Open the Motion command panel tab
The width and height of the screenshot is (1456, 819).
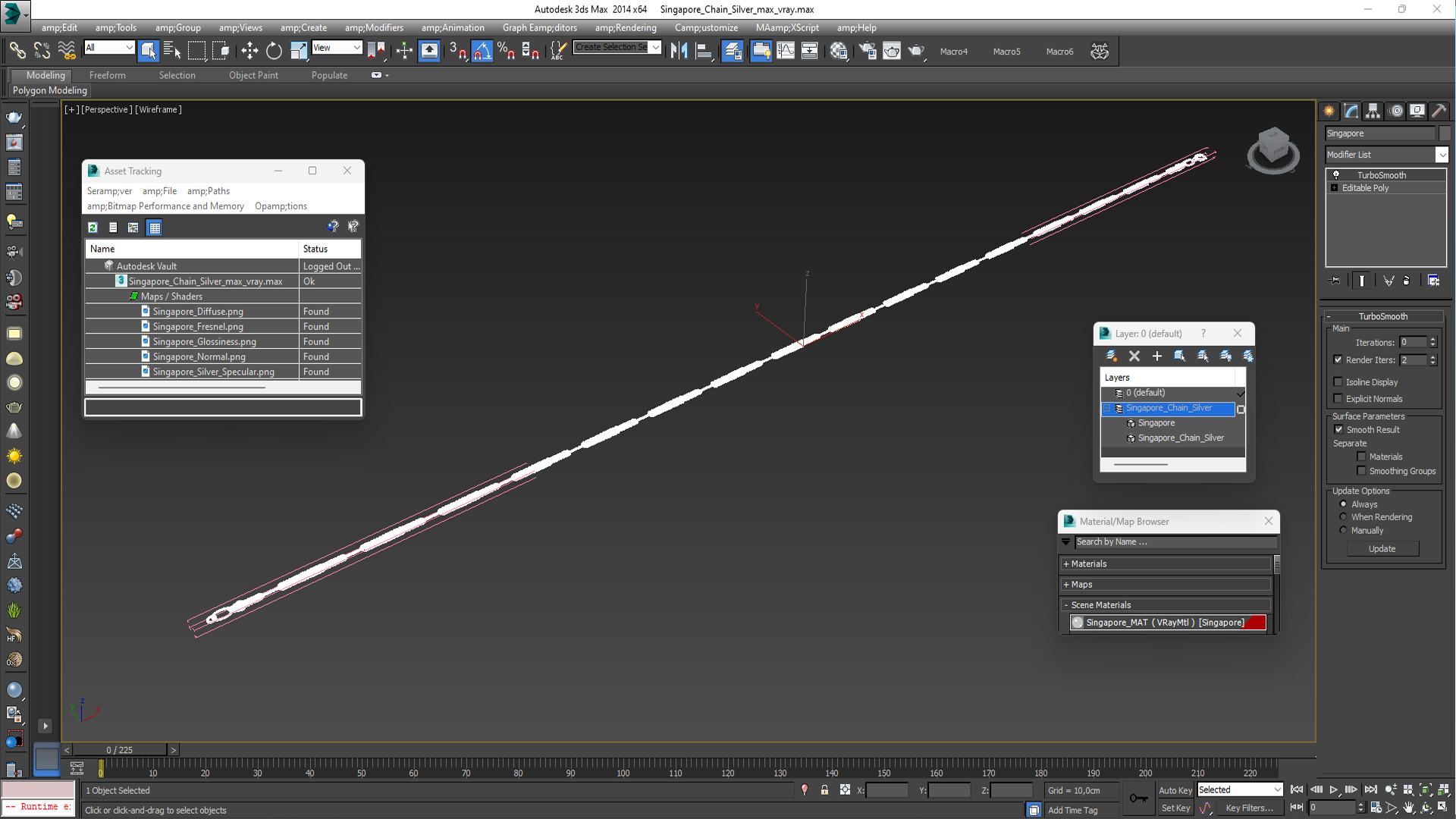1395,111
